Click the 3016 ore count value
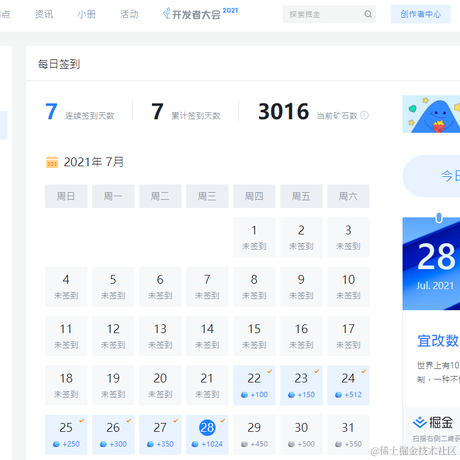Viewport: 460px width, 460px height. pyautogui.click(x=284, y=111)
